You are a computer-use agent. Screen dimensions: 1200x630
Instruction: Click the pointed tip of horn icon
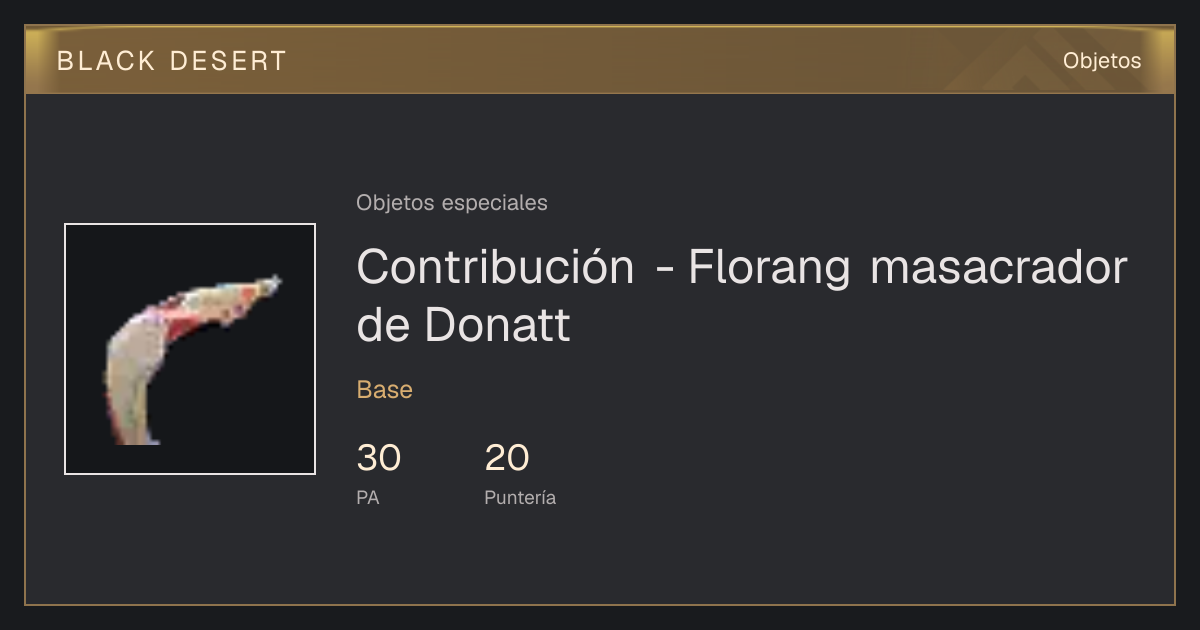coord(272,282)
